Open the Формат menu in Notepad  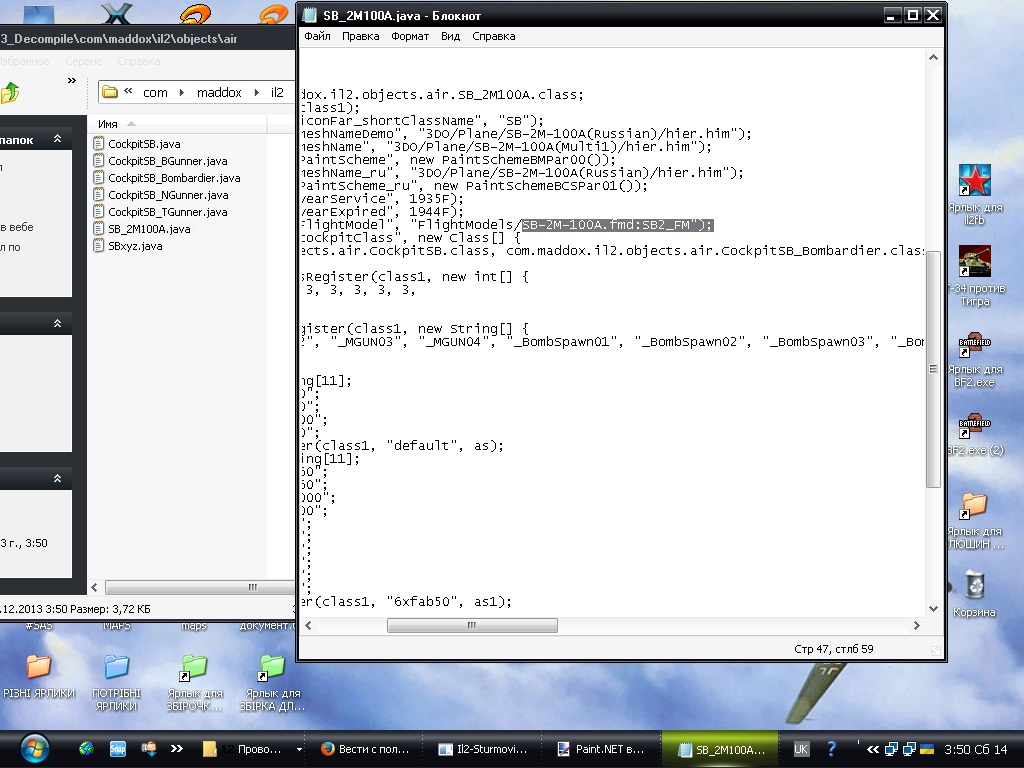tap(410, 37)
